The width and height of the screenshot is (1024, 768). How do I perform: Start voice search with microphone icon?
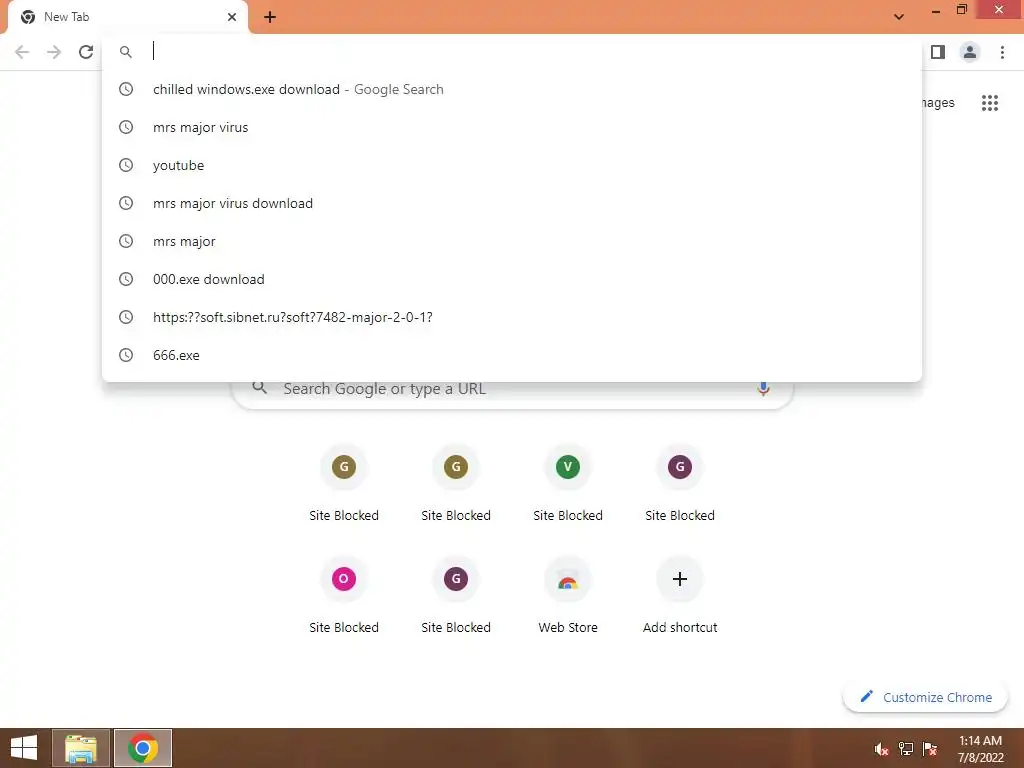tap(763, 389)
